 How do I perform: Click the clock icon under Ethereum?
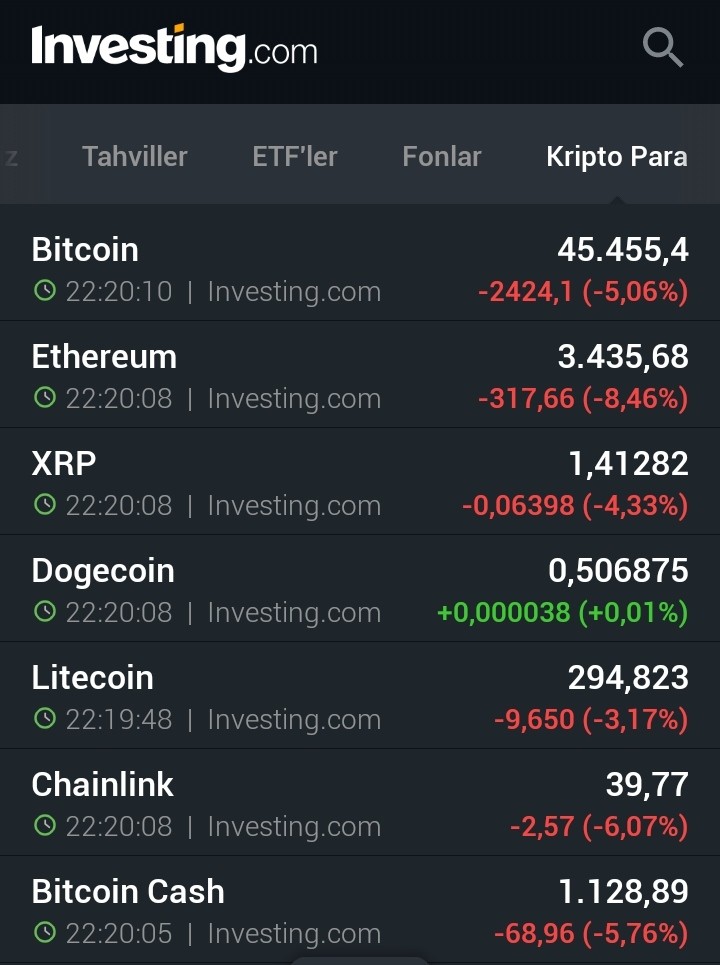[45, 397]
